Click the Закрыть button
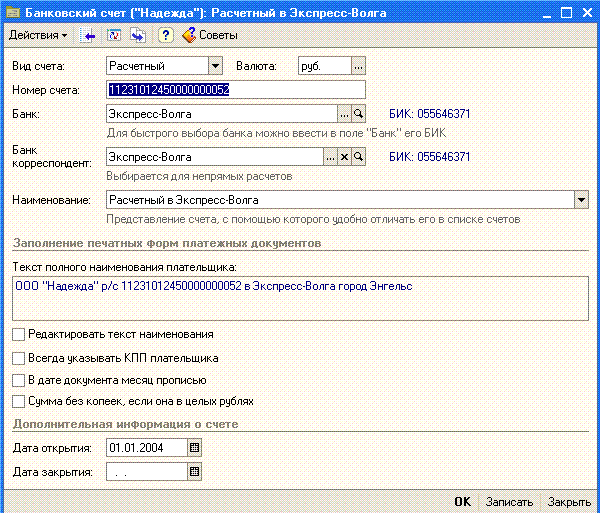This screenshot has width=600, height=513. (569, 502)
